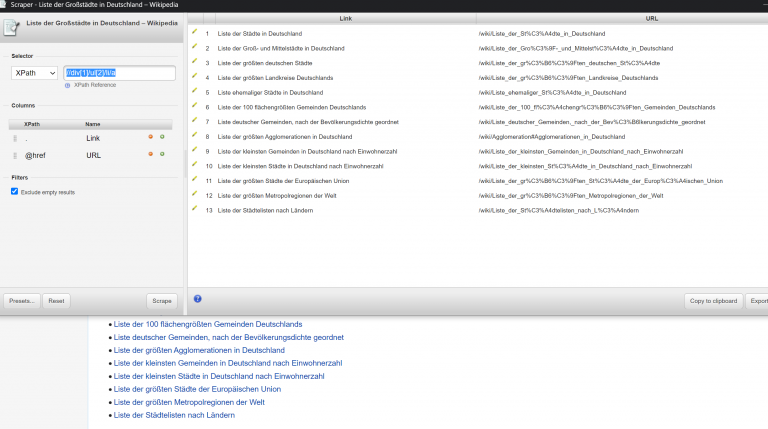Open link Liste der Städtelisten nach Ländern
This screenshot has height=429, width=768.
[174, 415]
